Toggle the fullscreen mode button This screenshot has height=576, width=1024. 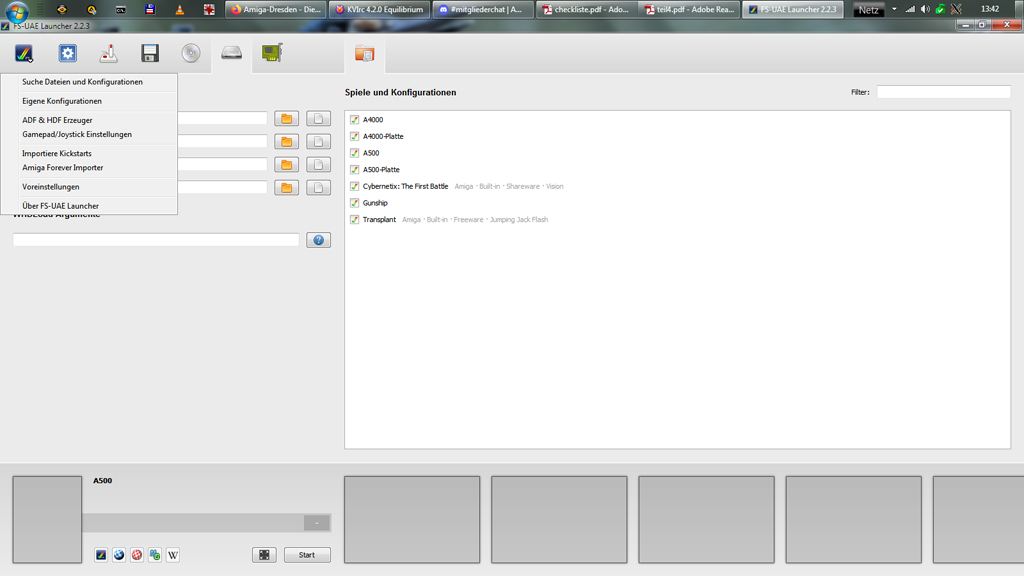[264, 555]
